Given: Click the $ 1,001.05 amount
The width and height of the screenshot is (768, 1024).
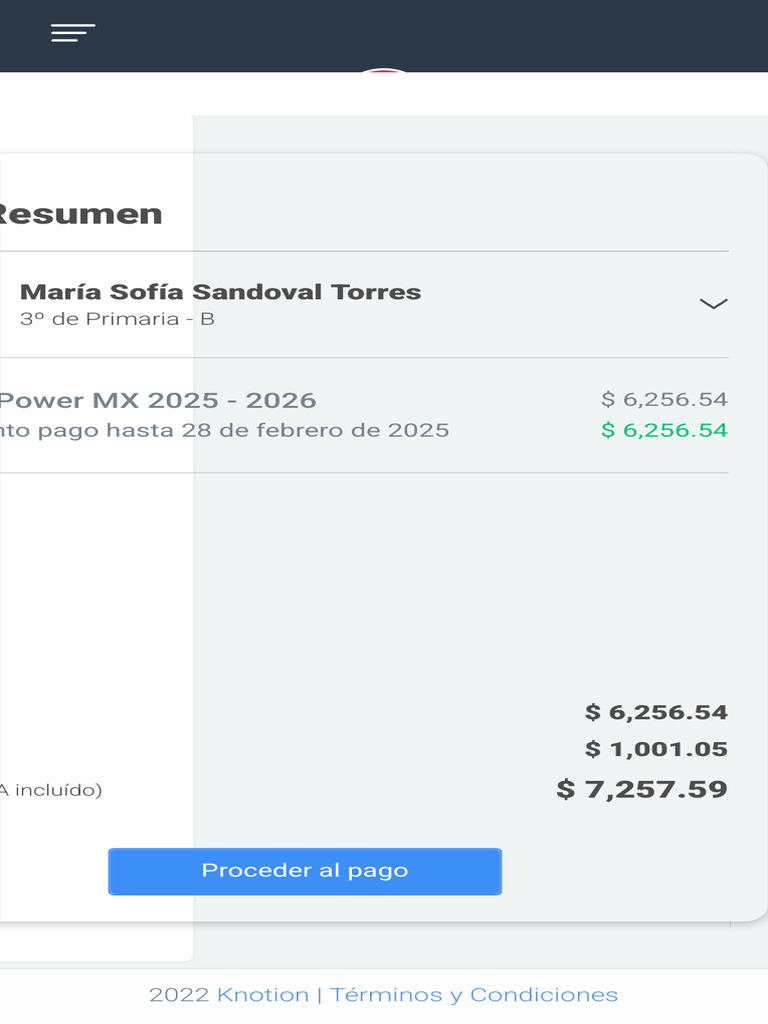Looking at the screenshot, I should tap(656, 749).
